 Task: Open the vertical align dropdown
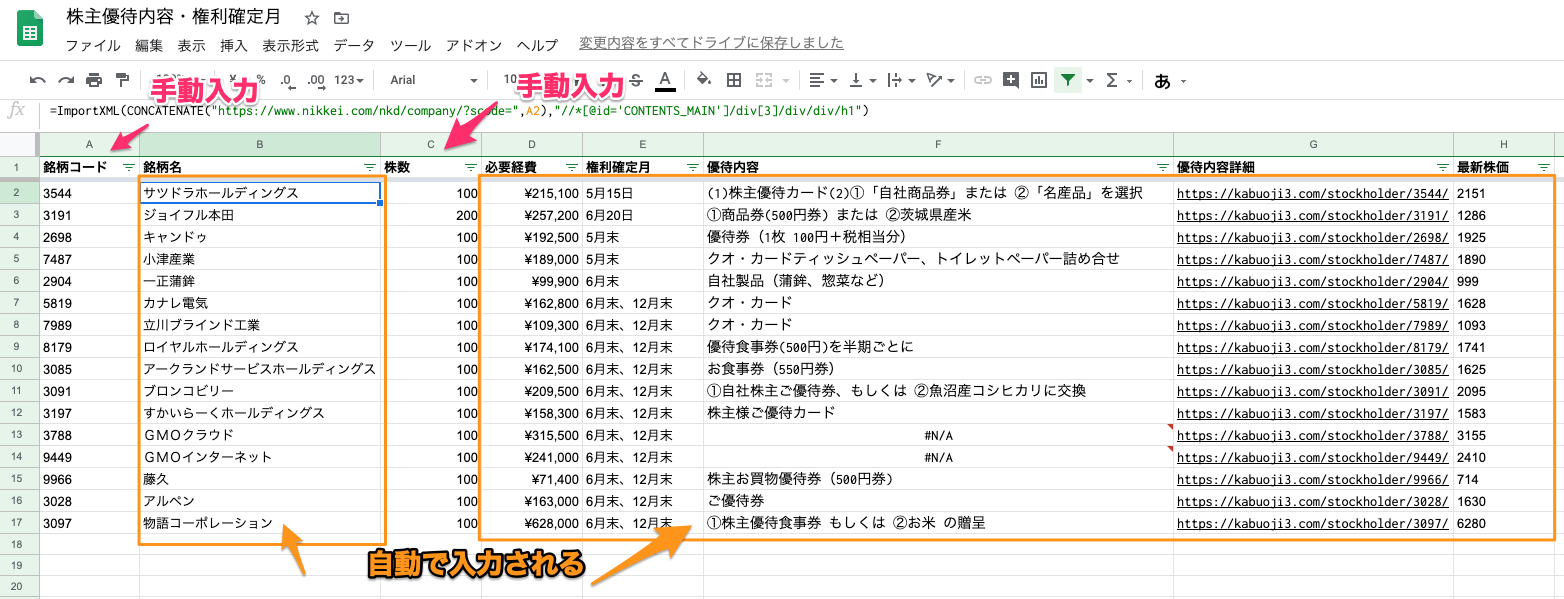(860, 80)
